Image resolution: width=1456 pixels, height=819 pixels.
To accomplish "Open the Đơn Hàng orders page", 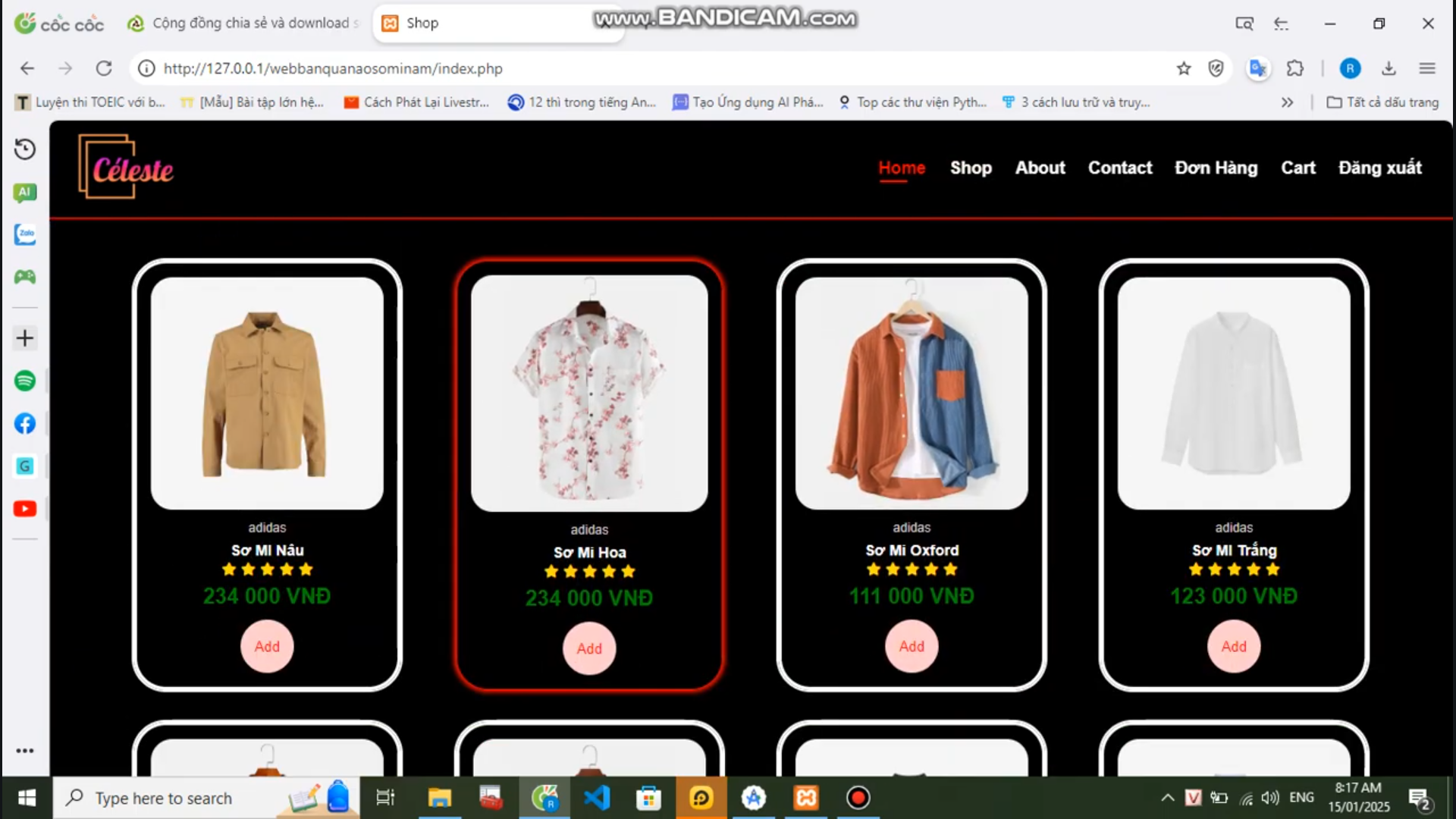I will (1216, 168).
